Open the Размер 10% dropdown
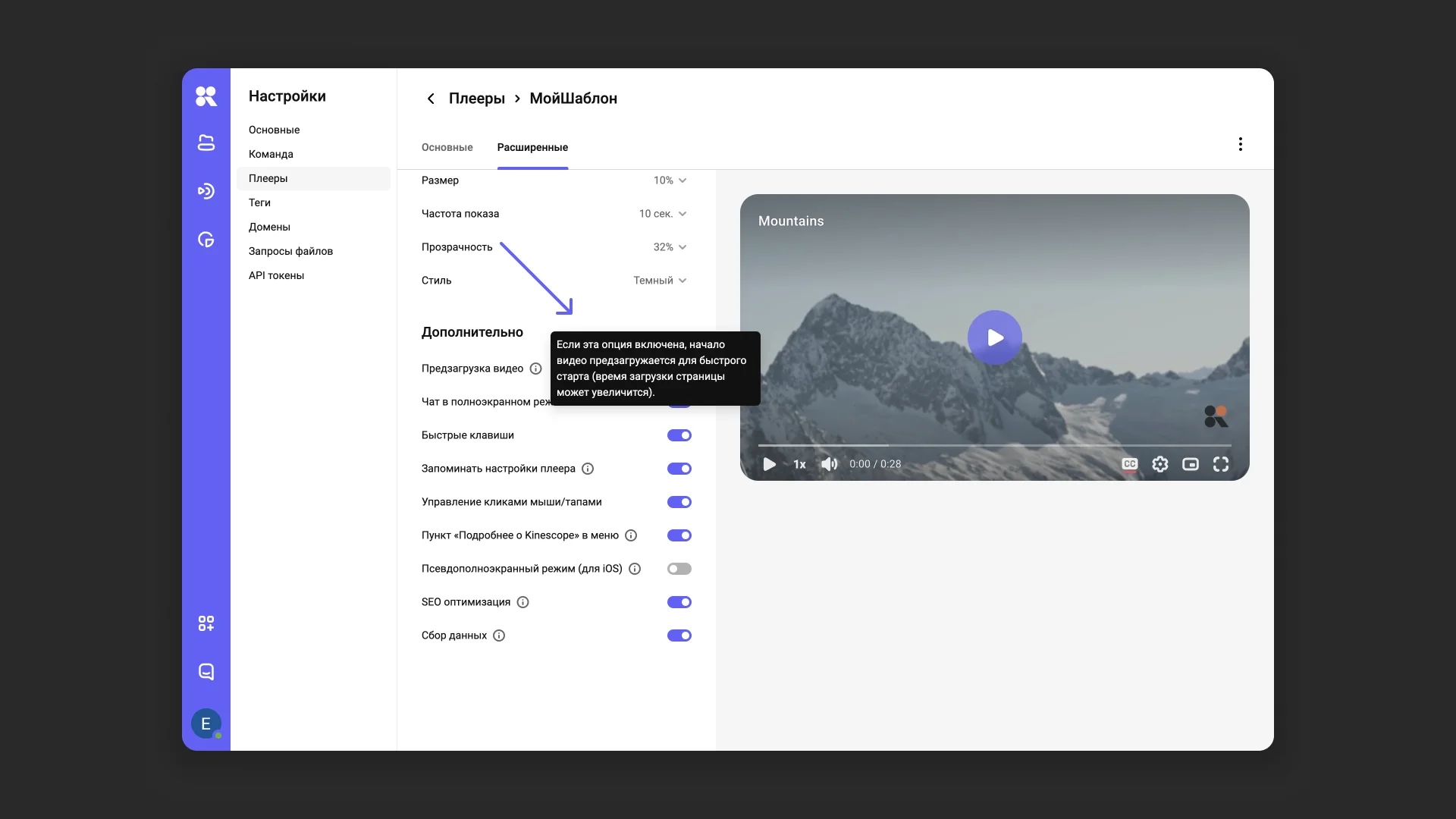 click(x=670, y=180)
